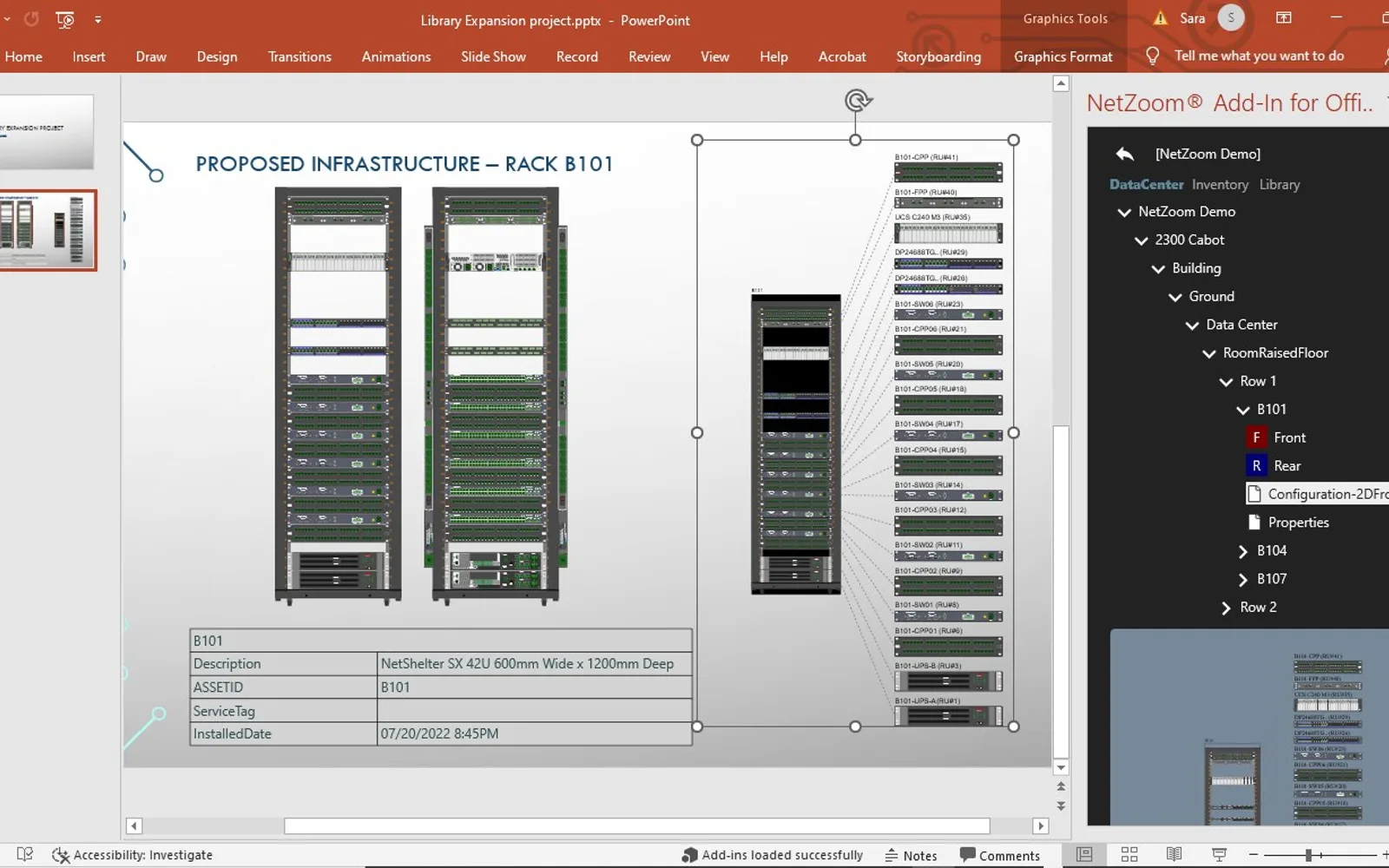Viewport: 1389px width, 868px height.
Task: Click the Configuration-2DFront document icon
Action: tap(1254, 494)
